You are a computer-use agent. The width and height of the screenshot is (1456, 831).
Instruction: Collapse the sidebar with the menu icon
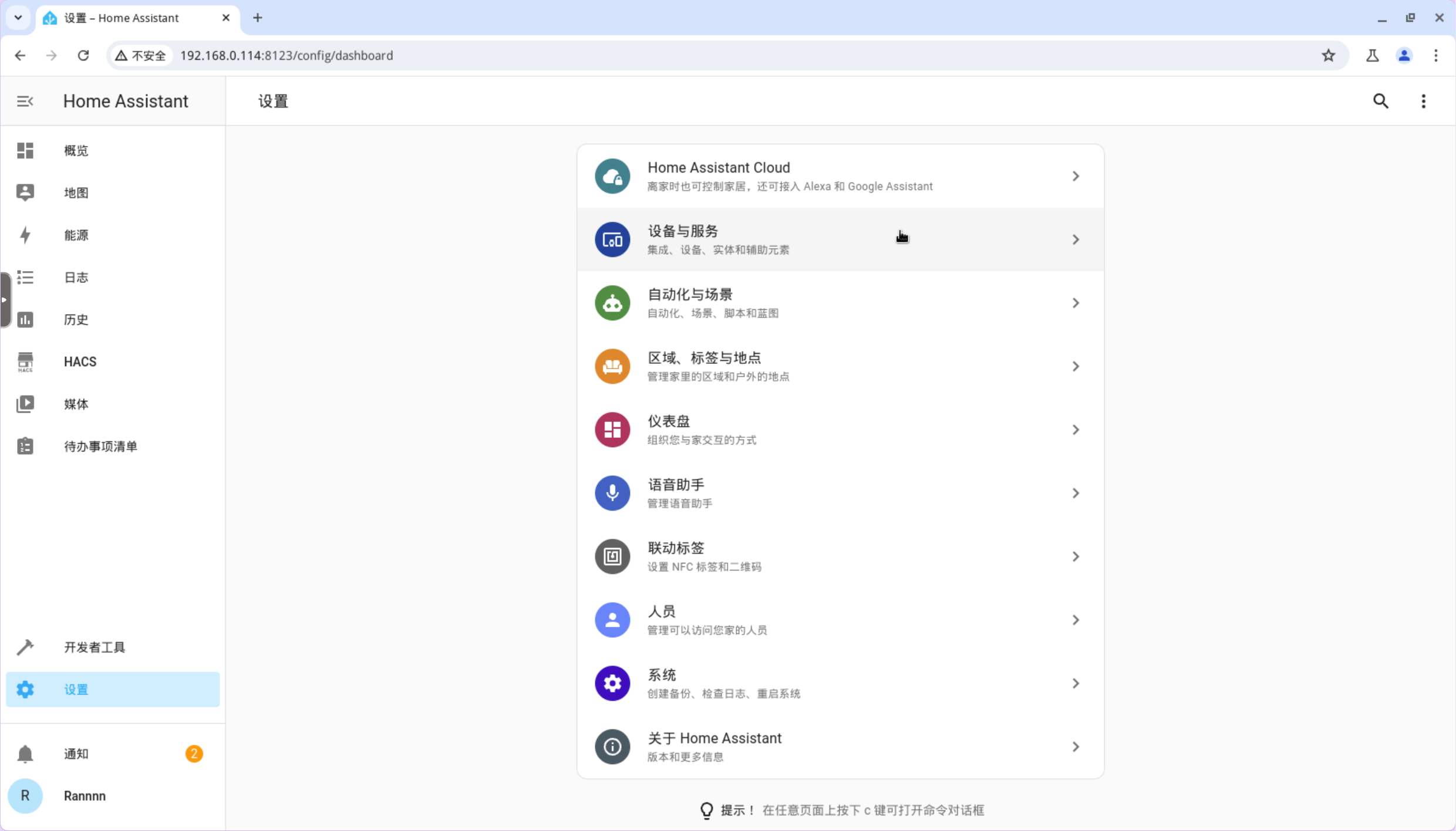point(25,102)
